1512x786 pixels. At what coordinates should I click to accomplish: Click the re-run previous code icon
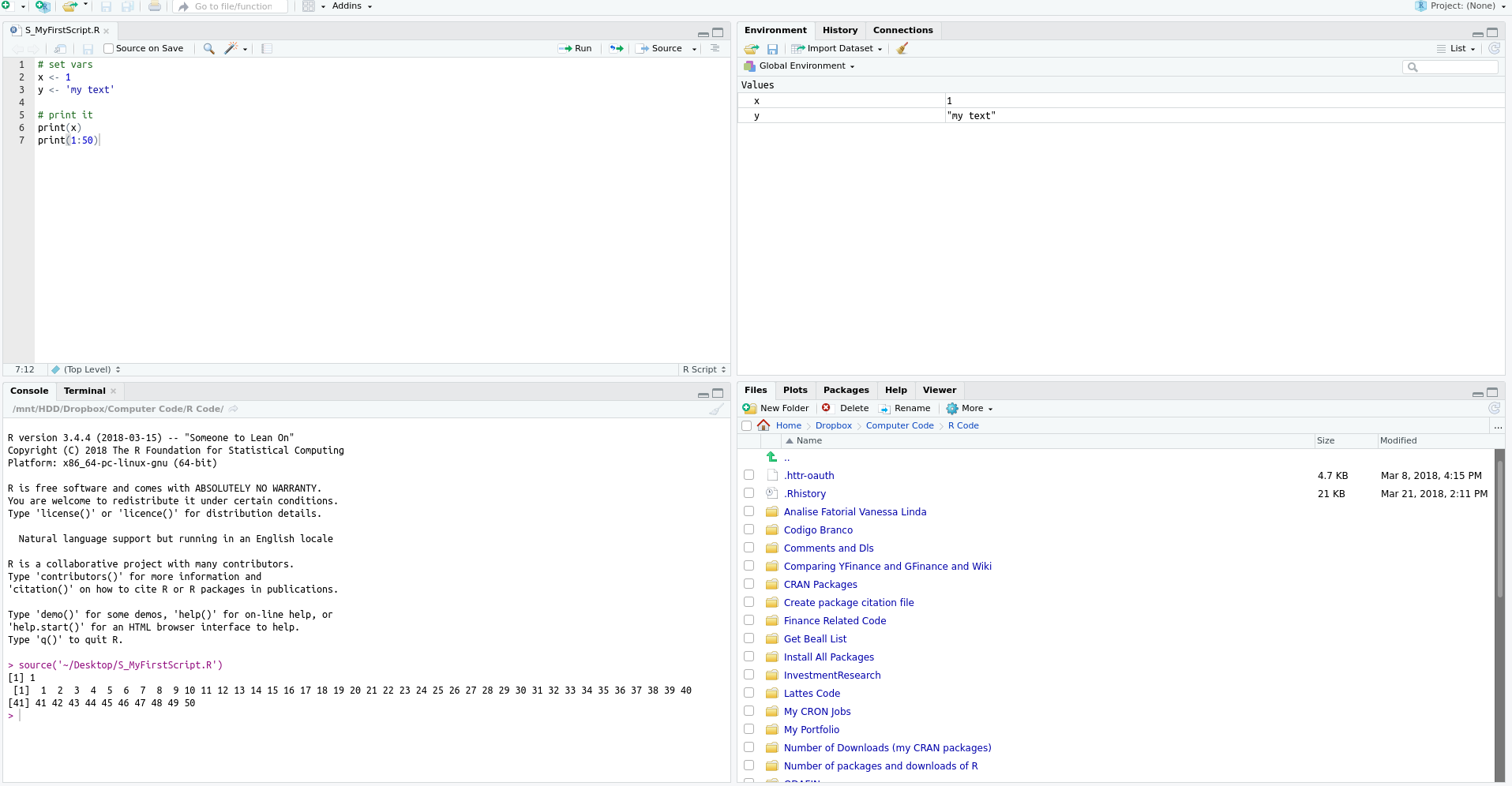tap(617, 49)
